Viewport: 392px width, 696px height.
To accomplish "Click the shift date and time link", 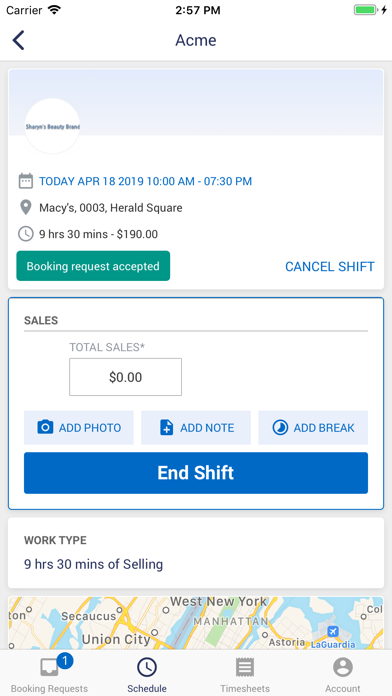I will [x=146, y=181].
